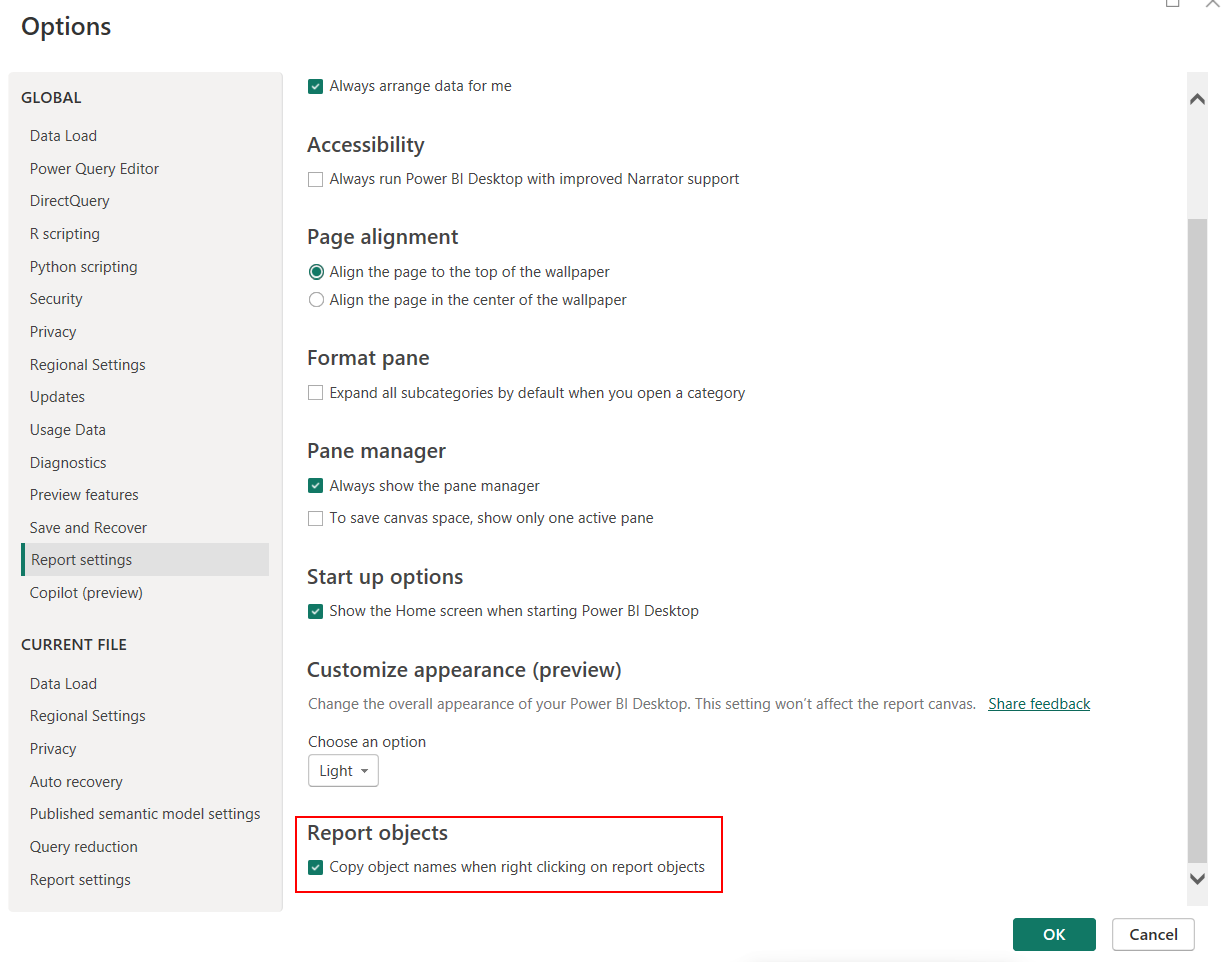This screenshot has height=962, width=1223.
Task: Select "Align the page to the top" option
Action: 316,271
